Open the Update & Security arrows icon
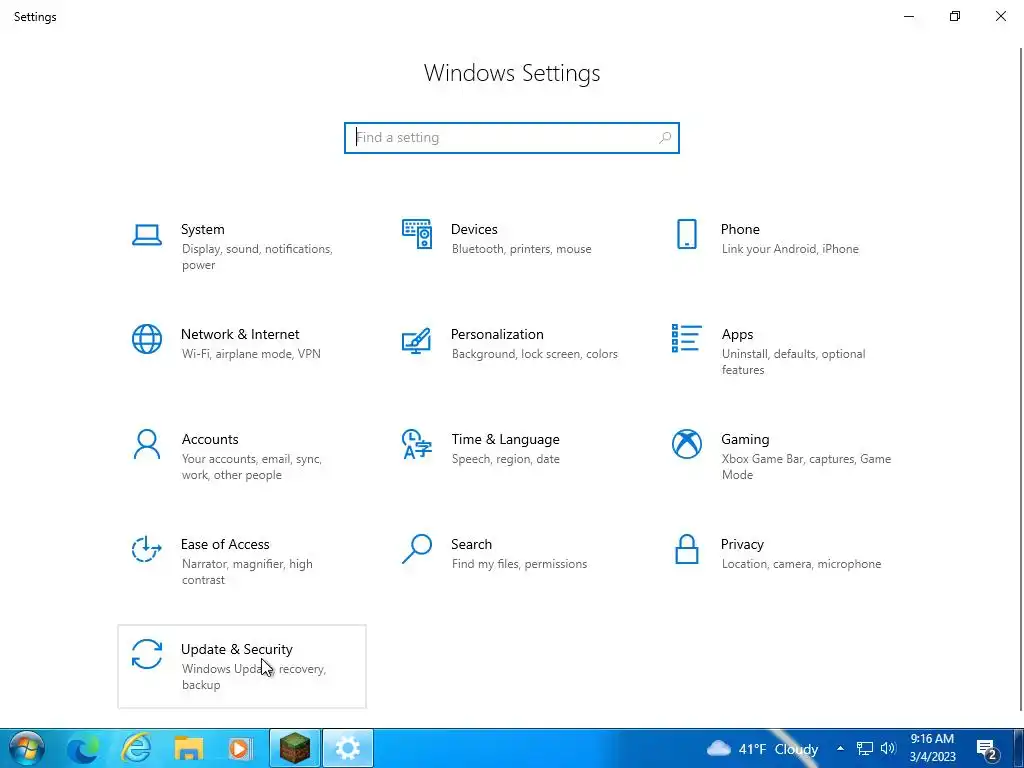Viewport: 1024px width, 768px height. pos(146,654)
